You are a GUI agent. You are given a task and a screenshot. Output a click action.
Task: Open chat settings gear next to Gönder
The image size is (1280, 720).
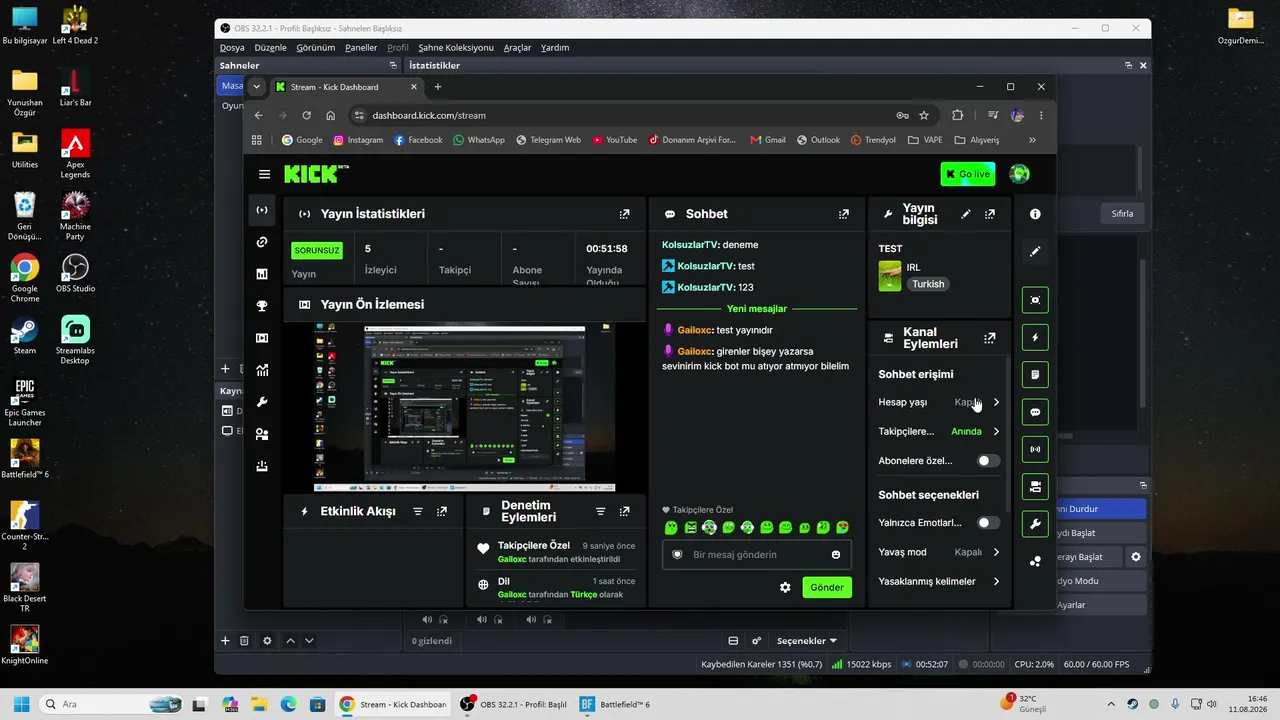785,587
